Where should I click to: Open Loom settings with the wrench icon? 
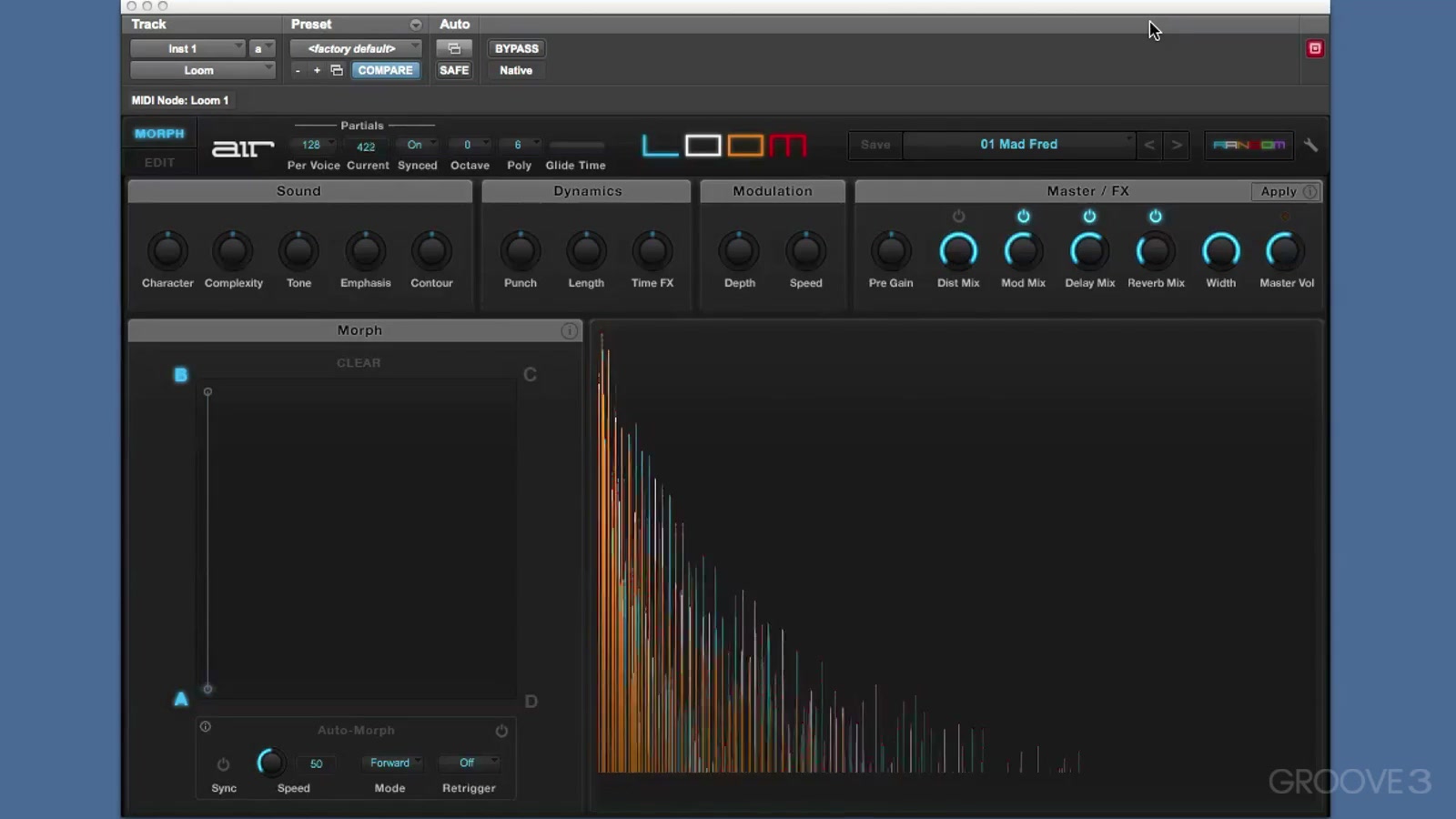1310,144
